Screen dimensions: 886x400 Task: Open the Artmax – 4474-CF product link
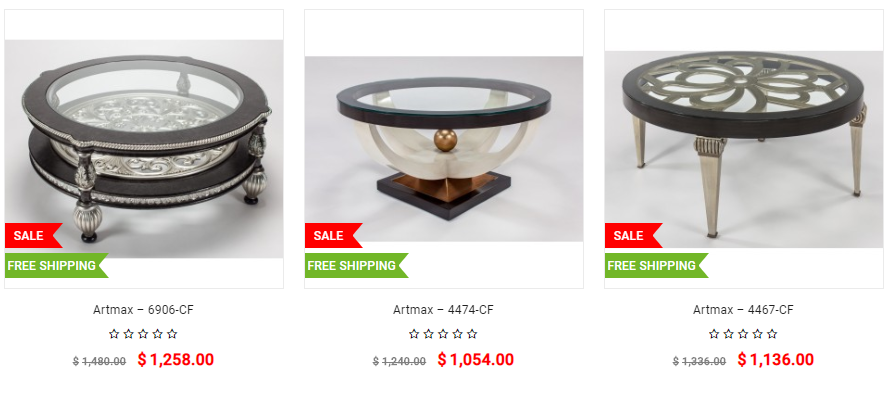coord(444,310)
